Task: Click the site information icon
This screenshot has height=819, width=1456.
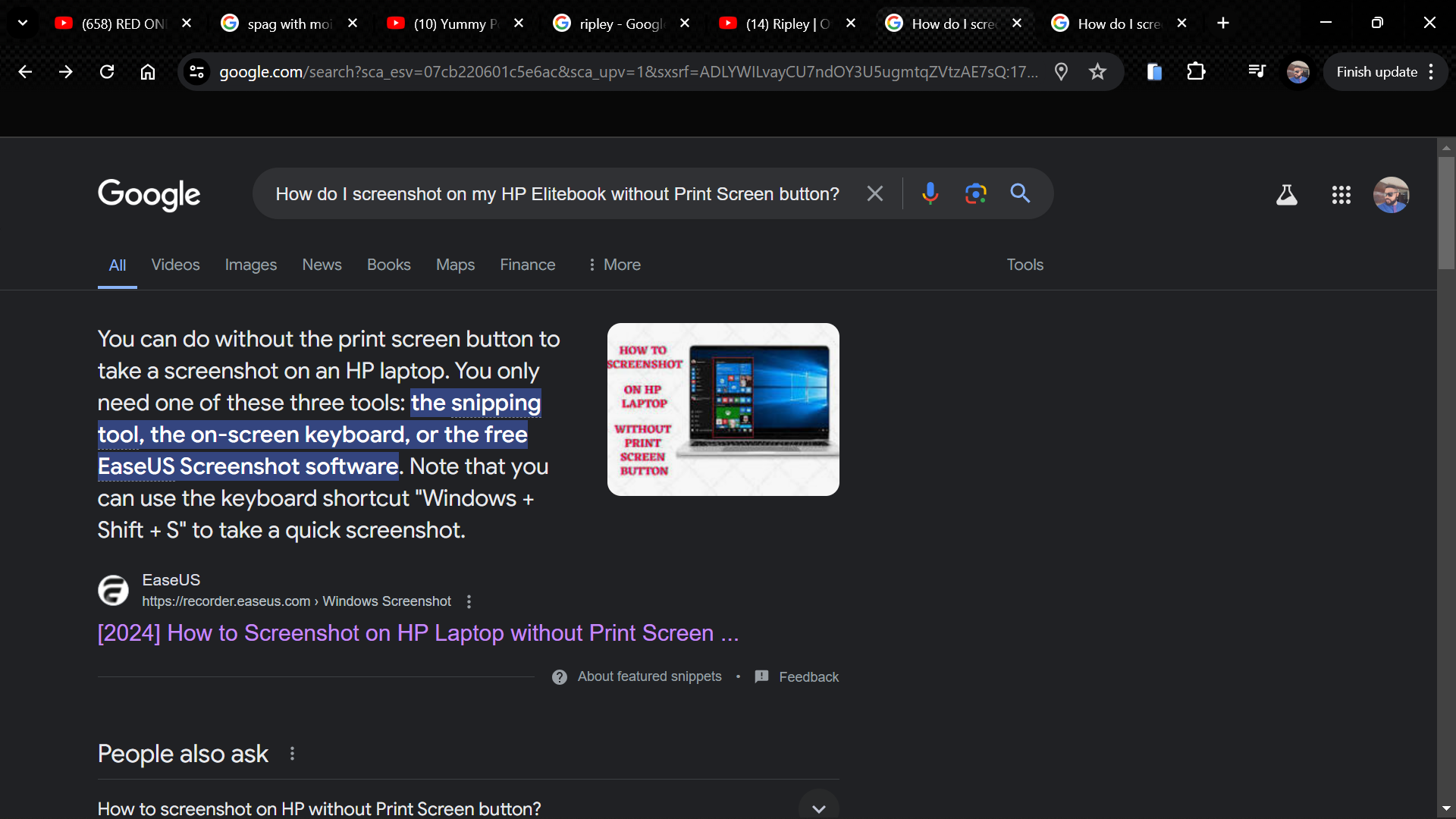Action: click(197, 72)
